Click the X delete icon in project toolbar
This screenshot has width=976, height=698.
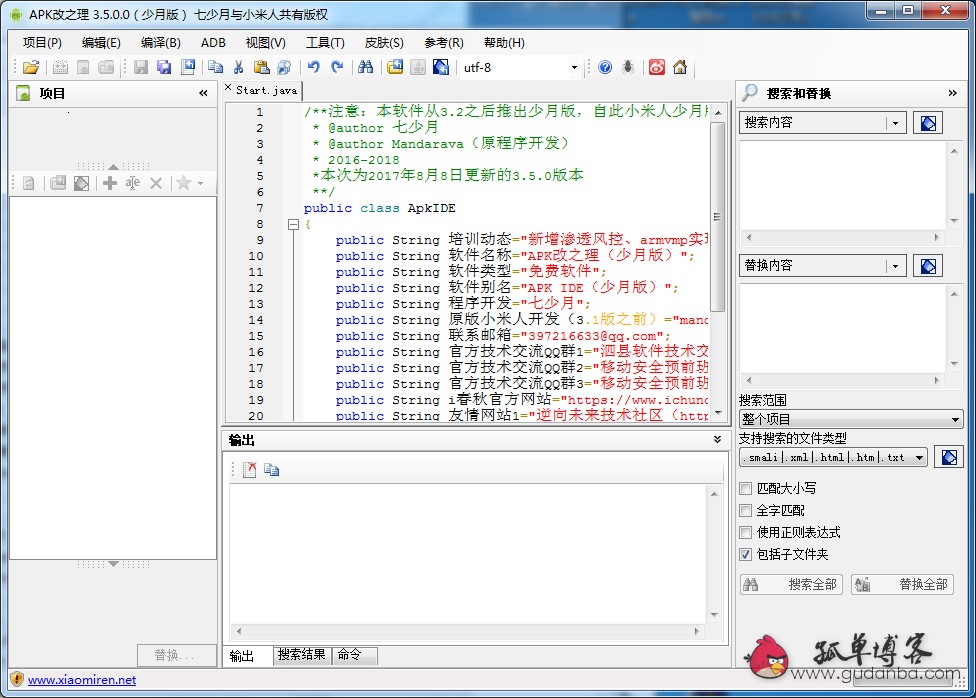click(156, 183)
